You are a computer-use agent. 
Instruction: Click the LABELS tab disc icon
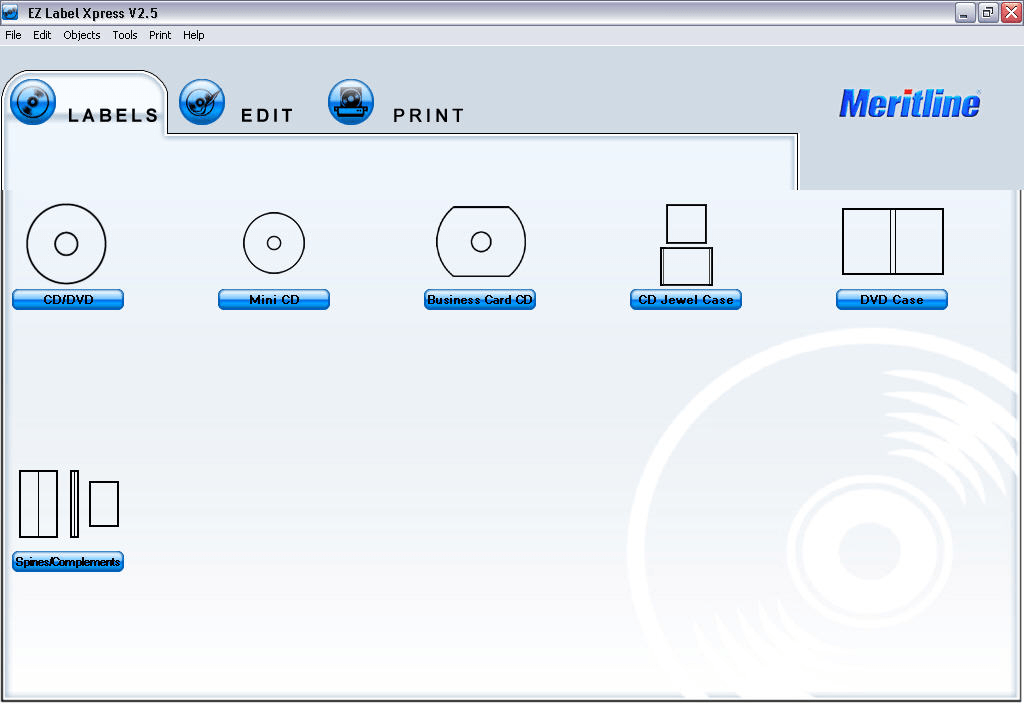(x=32, y=101)
